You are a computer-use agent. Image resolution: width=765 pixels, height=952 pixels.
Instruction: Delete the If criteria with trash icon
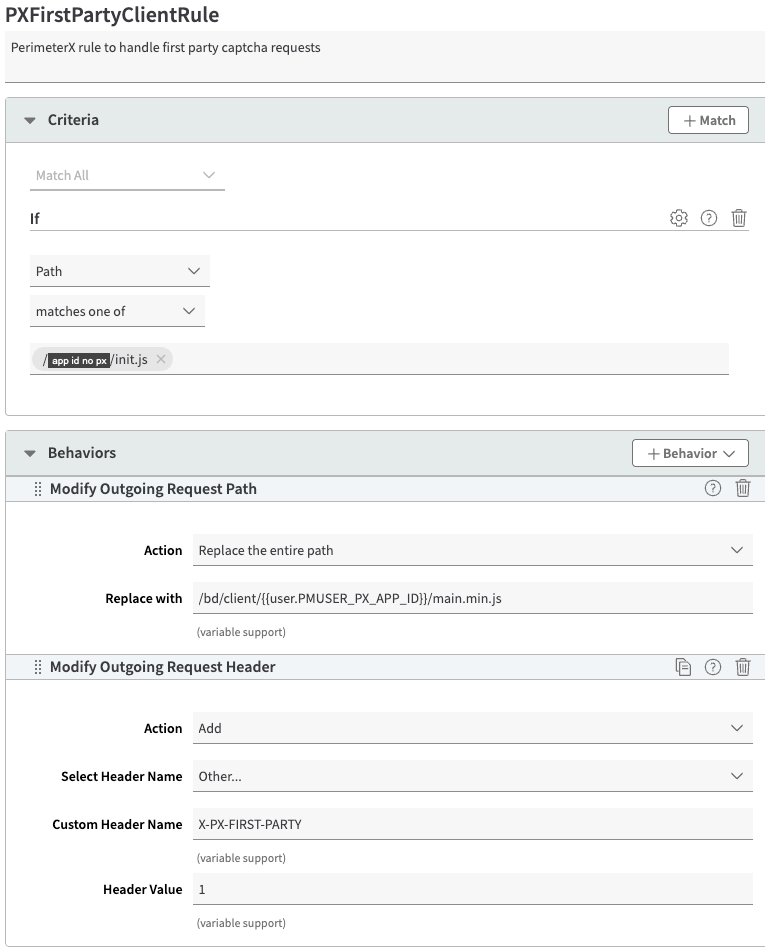739,218
